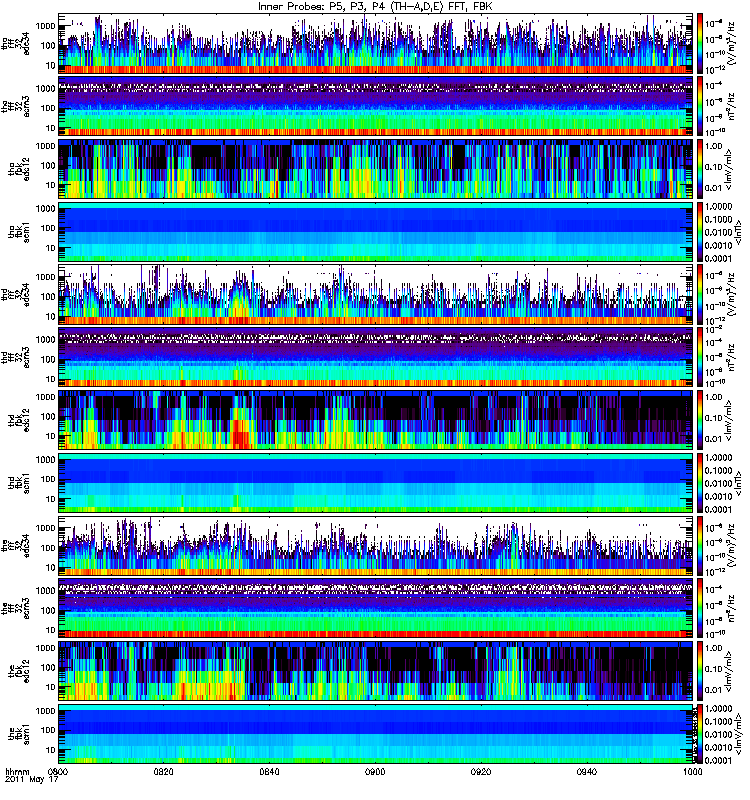The height and width of the screenshot is (800, 750).
Task: Select the thd fff_32 scm3 spectrogram panel
Action: click(x=376, y=357)
